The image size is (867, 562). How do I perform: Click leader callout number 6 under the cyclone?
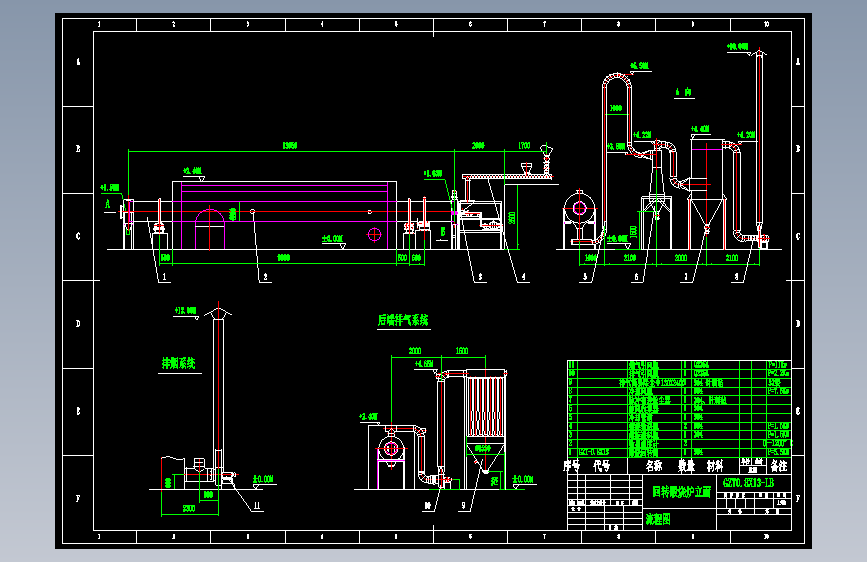point(636,277)
